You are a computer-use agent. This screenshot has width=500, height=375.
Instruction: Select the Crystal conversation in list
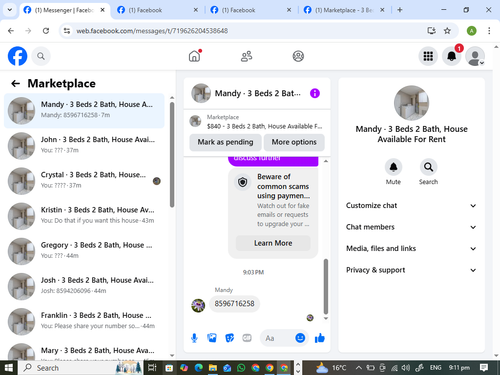84,181
